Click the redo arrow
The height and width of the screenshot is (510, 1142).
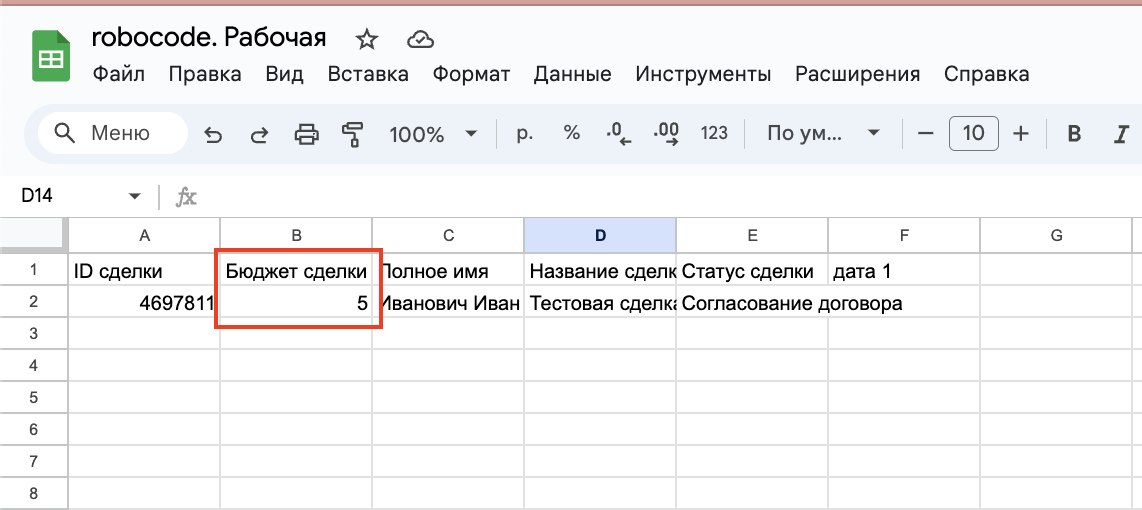(x=259, y=134)
